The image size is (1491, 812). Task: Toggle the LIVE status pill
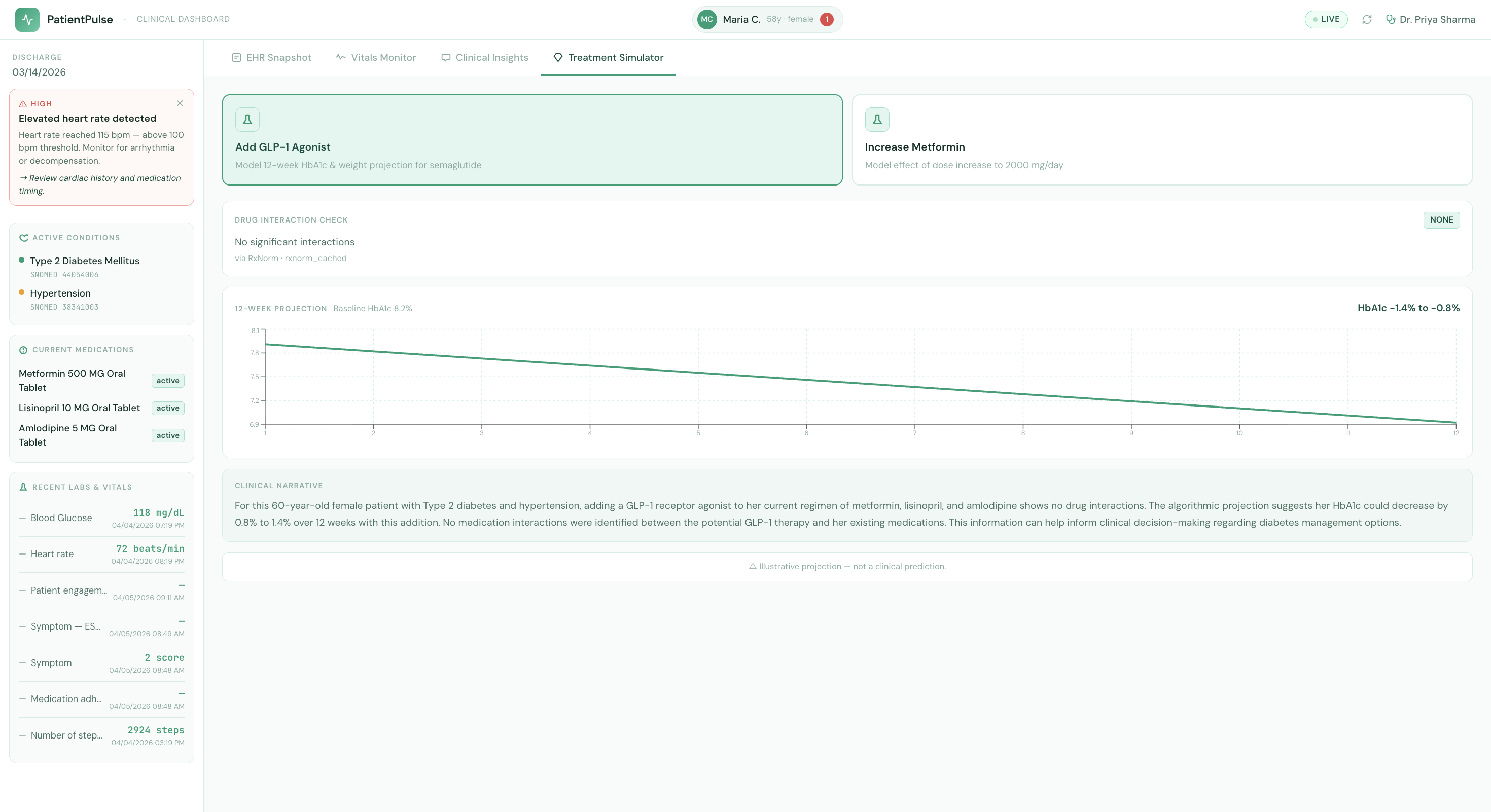1326,20
